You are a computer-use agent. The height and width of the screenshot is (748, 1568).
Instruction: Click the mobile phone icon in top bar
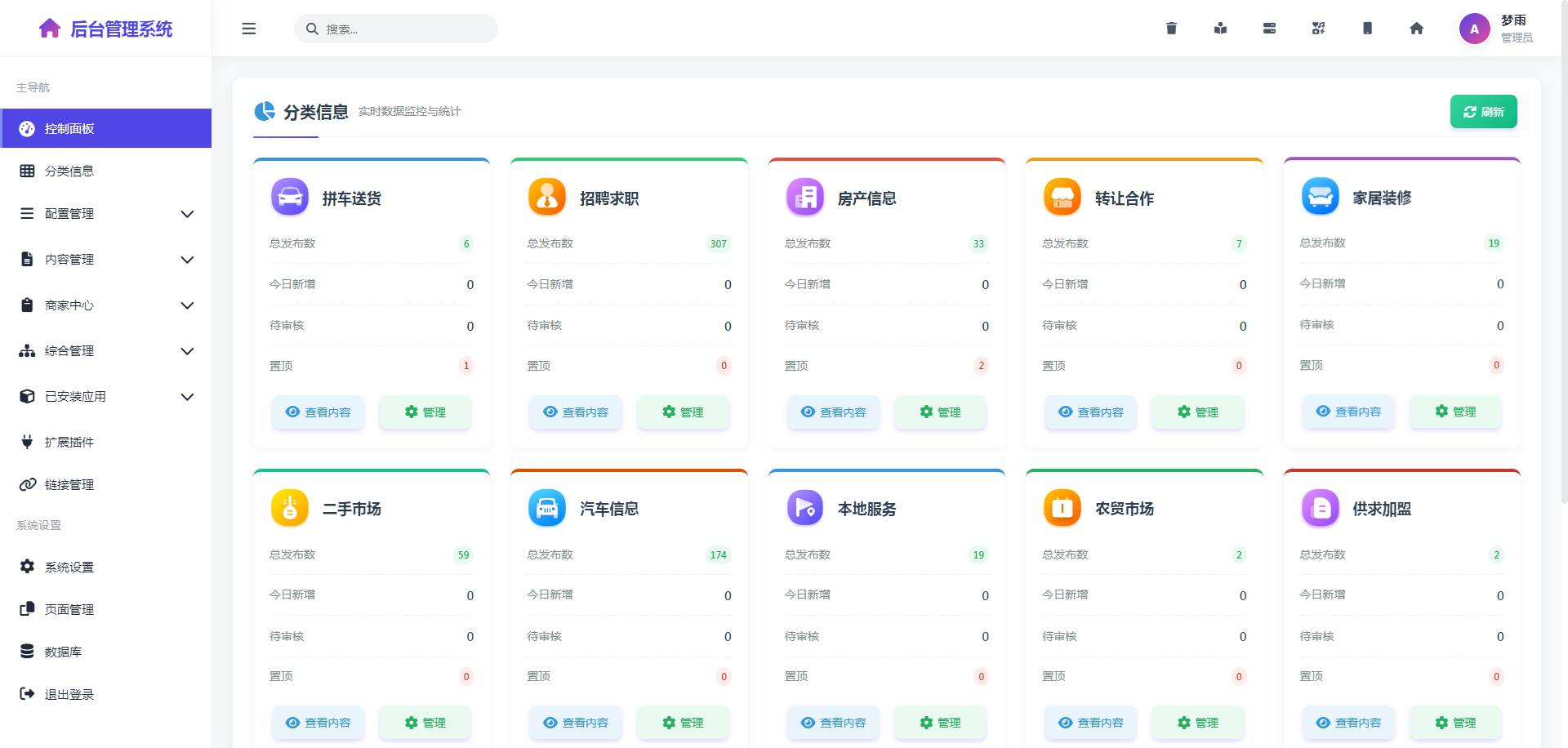click(1367, 29)
